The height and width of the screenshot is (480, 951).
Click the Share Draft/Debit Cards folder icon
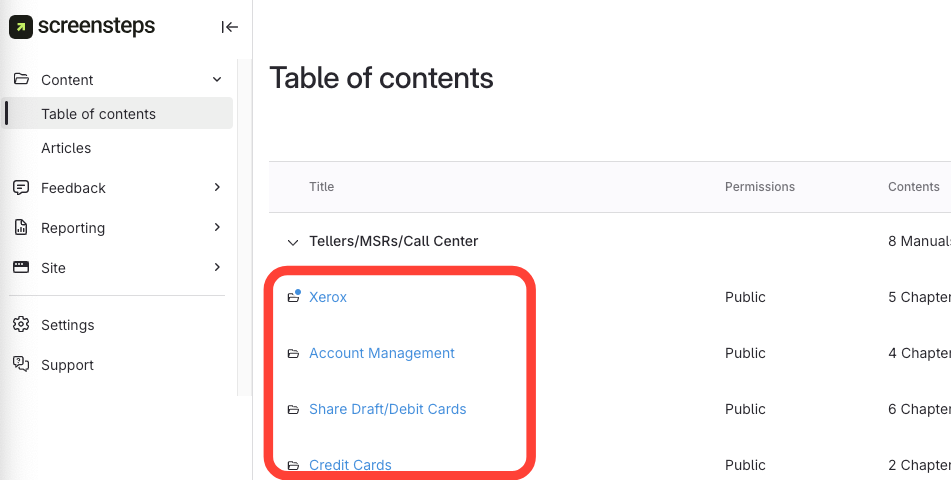(294, 409)
